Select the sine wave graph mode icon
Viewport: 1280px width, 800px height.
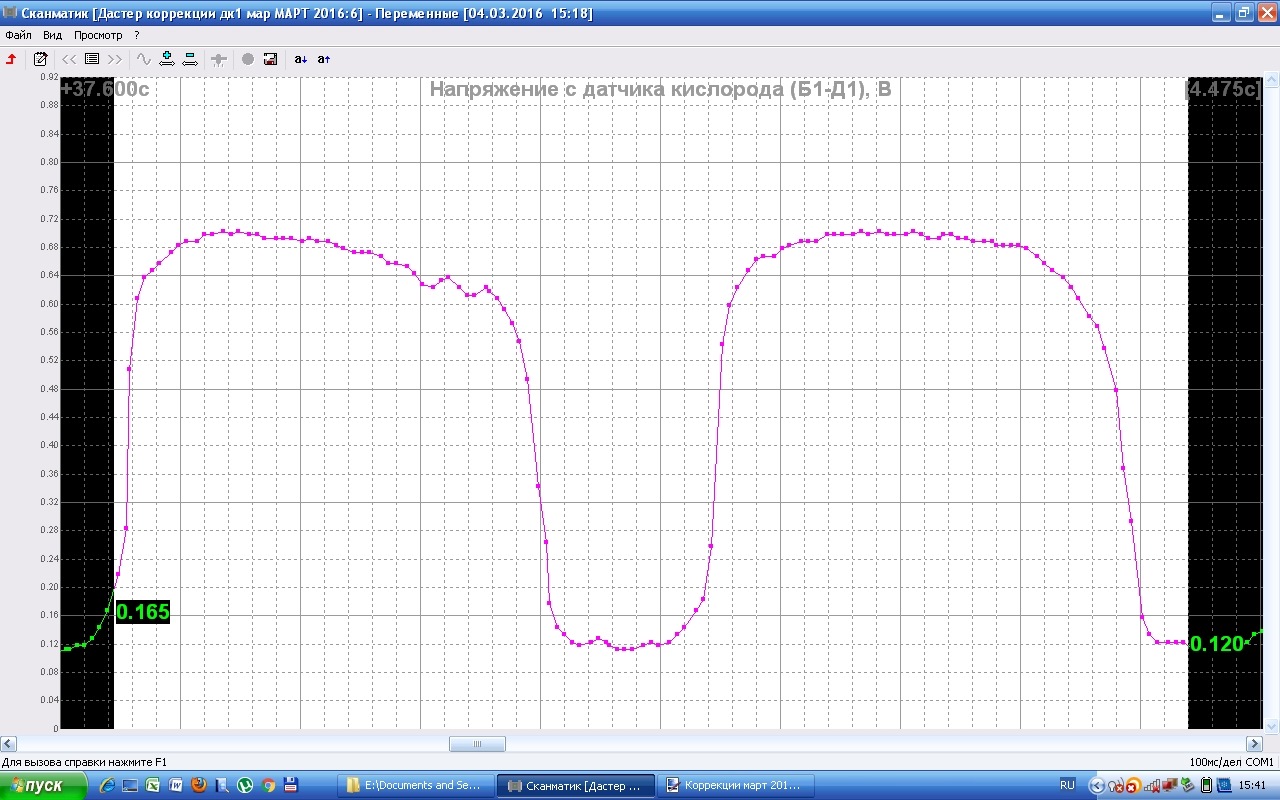[x=143, y=59]
